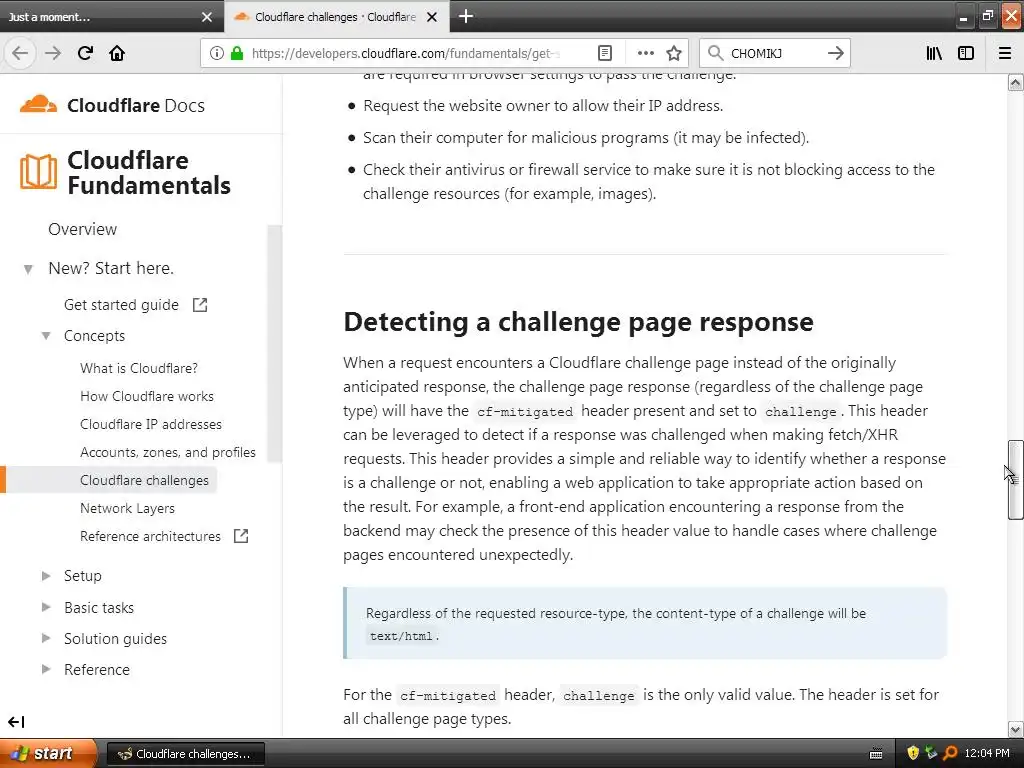Click the search box containing CHOMIKJ
This screenshot has width=1024, height=768.
[773, 53]
